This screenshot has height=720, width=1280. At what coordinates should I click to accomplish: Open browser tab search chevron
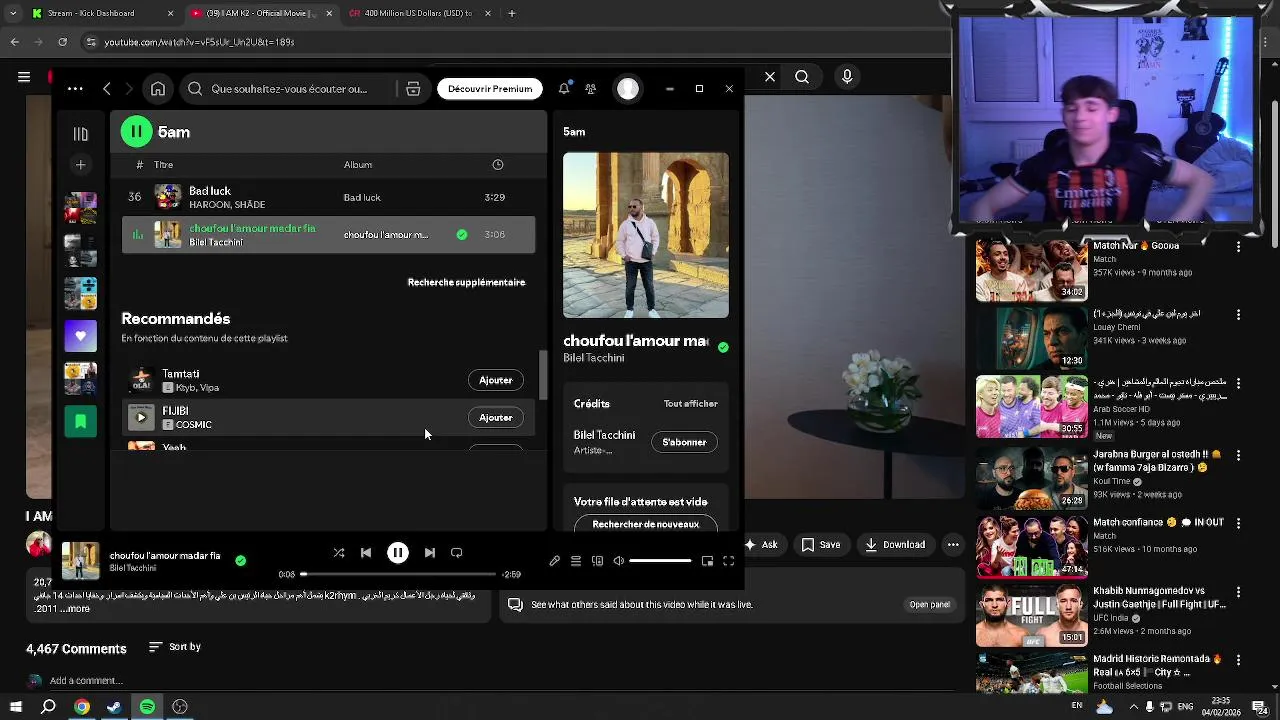(13, 13)
